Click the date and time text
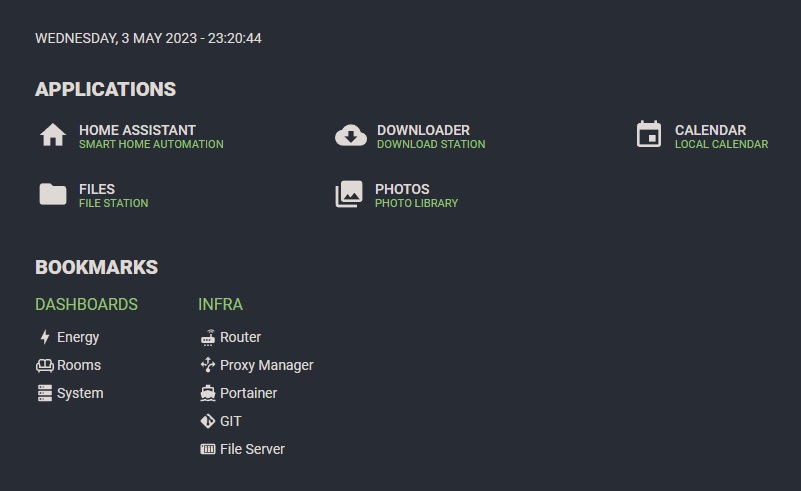The image size is (801, 491). 148,38
